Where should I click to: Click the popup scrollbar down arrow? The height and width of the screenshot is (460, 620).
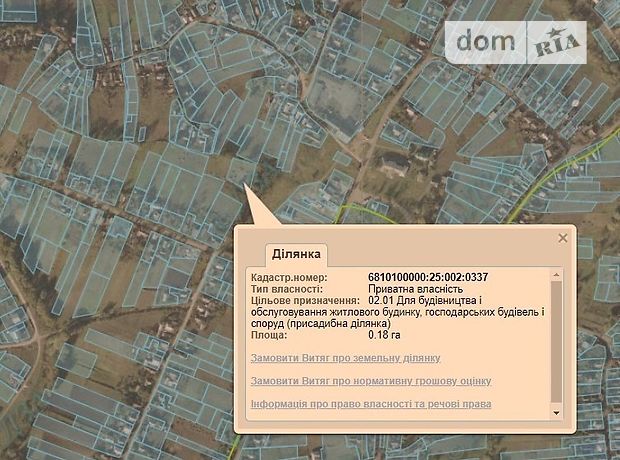coord(556,413)
